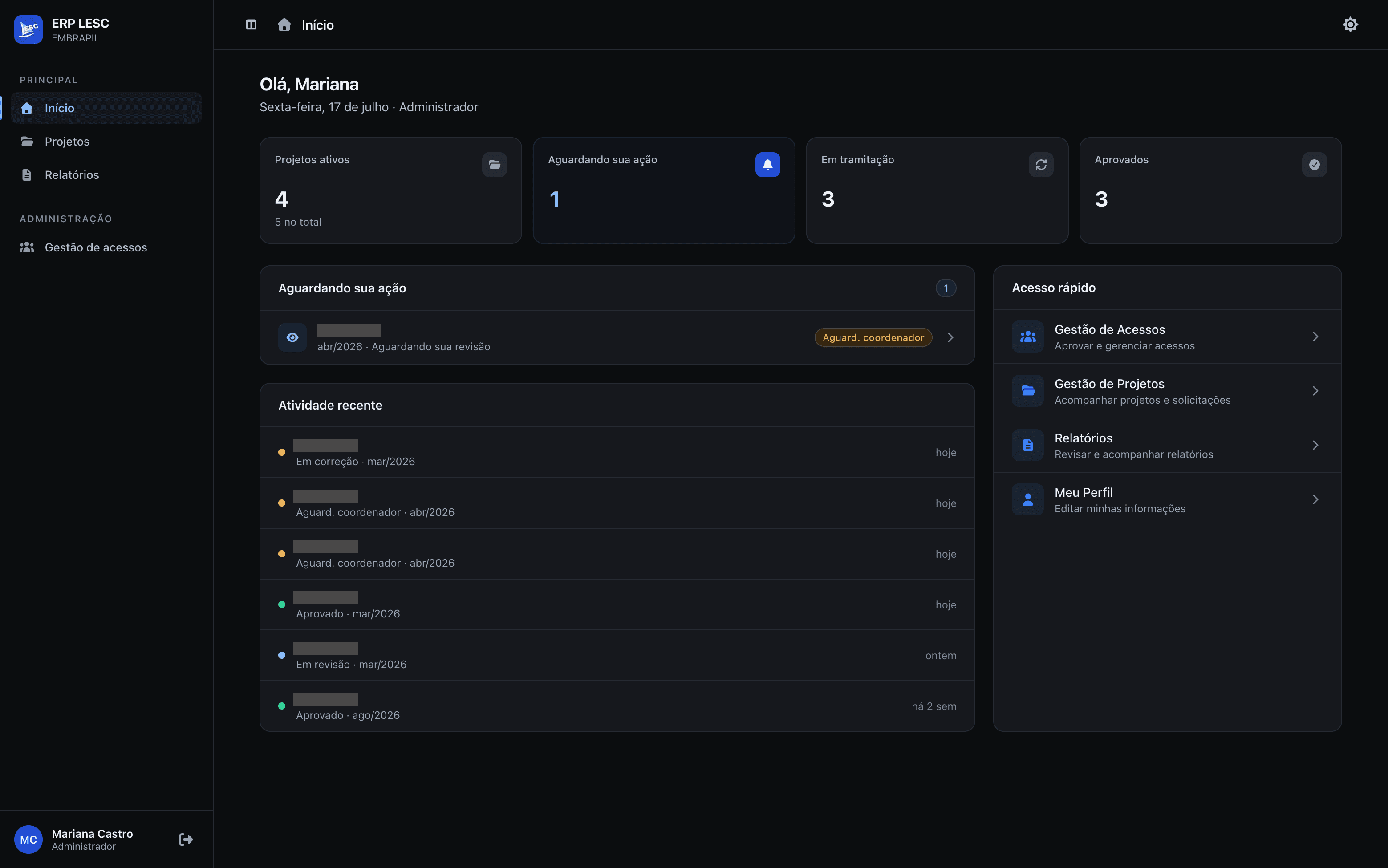
Task: Open Gestão de Projetos quick access link
Action: (1167, 391)
